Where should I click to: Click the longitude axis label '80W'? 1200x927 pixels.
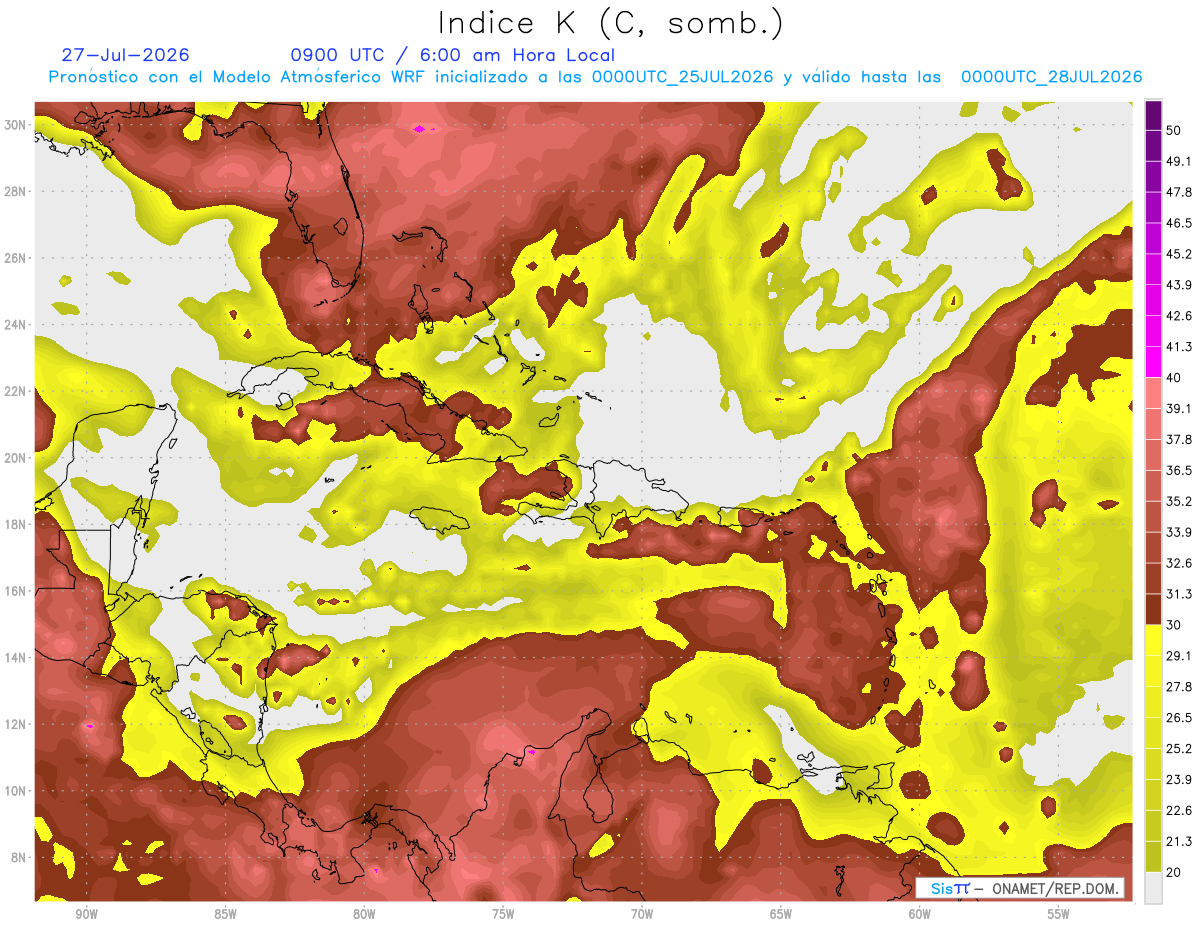pyautogui.click(x=364, y=914)
